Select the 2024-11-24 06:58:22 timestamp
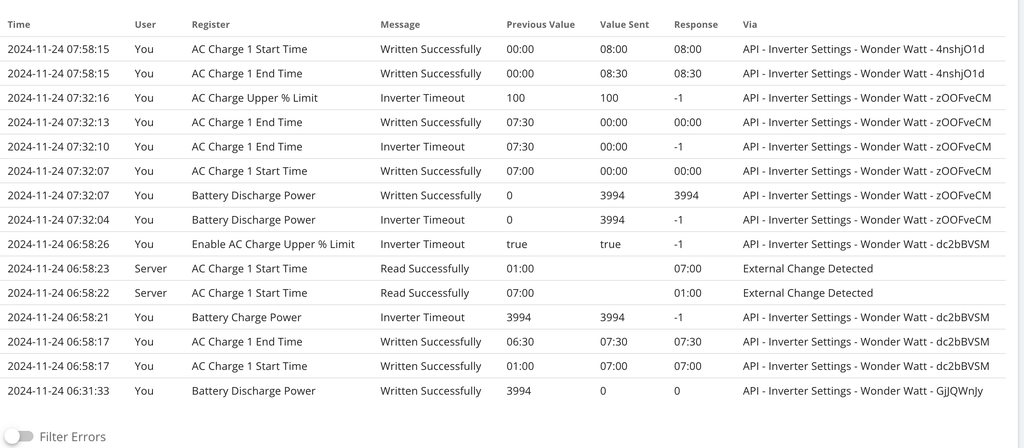The image size is (1024, 448). tap(58, 293)
